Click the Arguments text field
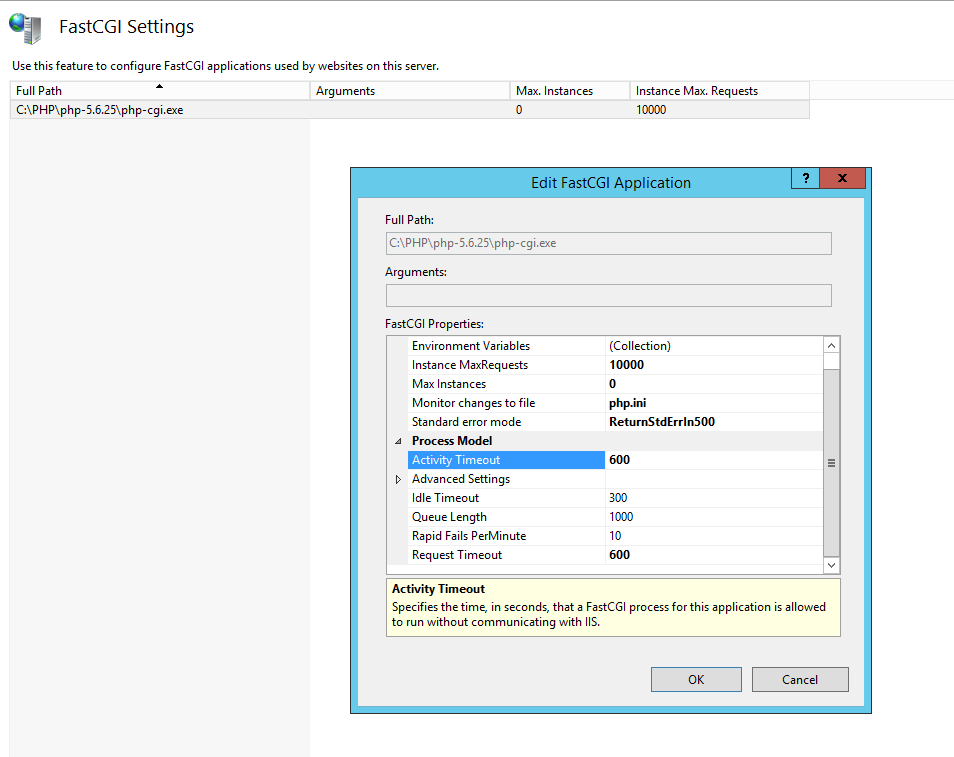The image size is (954, 757). tap(608, 296)
